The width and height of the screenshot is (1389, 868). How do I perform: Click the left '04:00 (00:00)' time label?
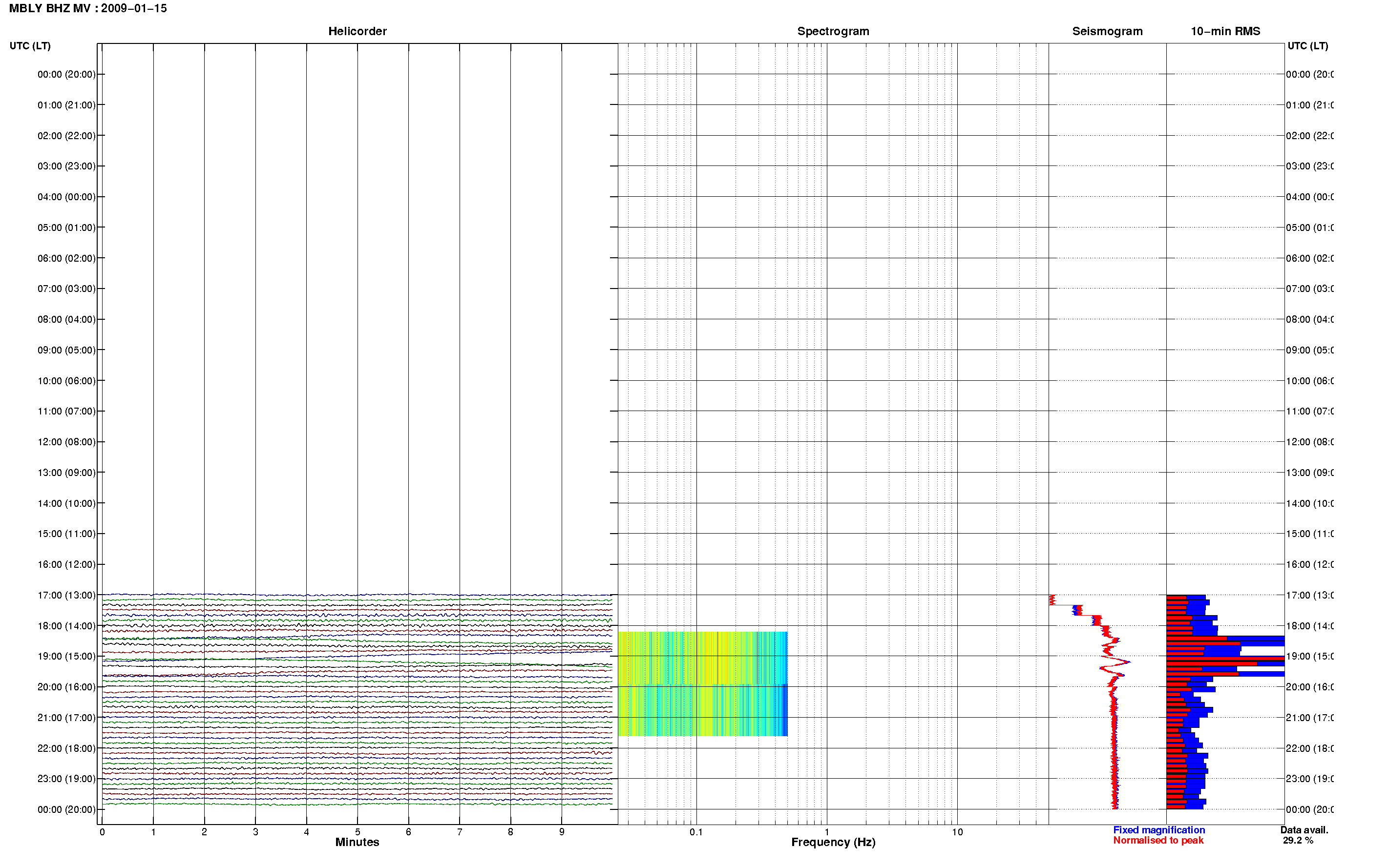click(66, 197)
